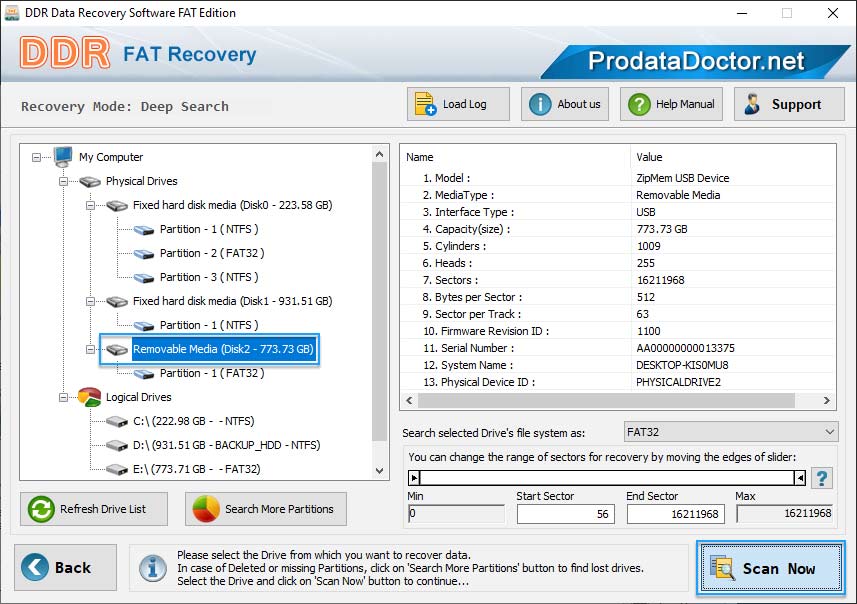Select Fixed hard disk media Disk0 entry
The width and height of the screenshot is (857, 604).
232,206
